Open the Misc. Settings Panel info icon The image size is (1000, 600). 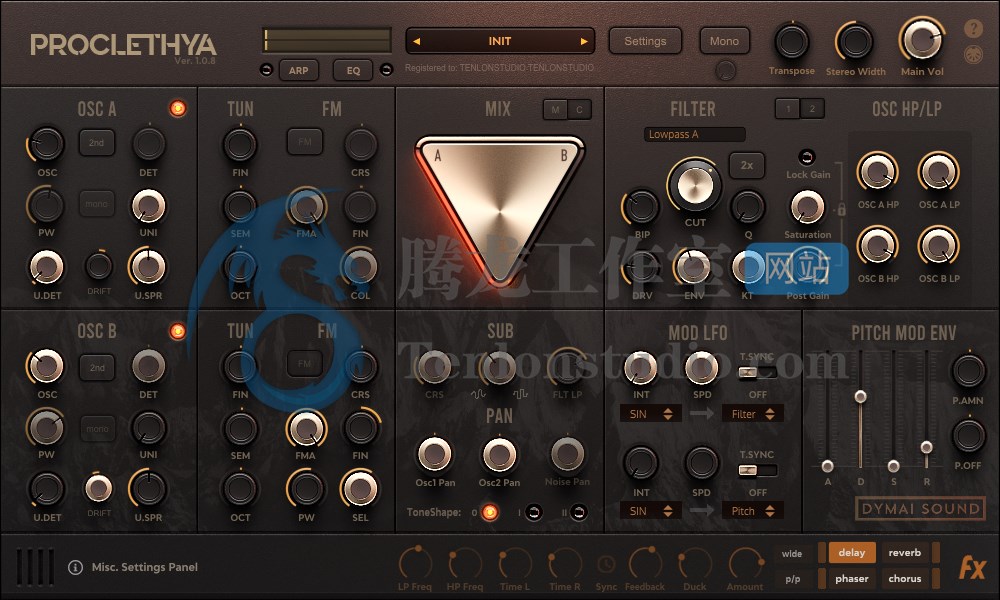pos(75,567)
